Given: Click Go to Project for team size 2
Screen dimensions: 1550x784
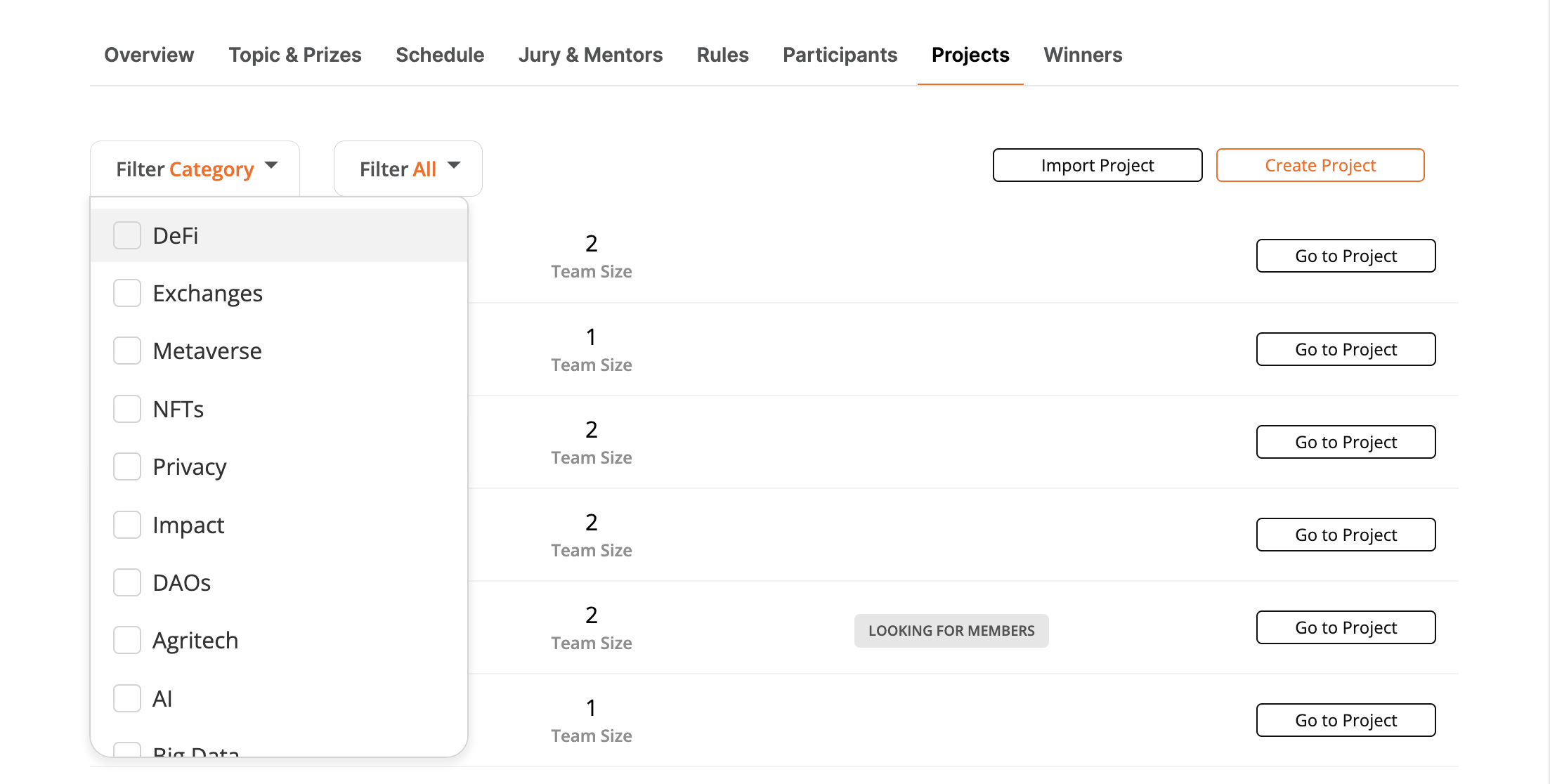Looking at the screenshot, I should click(1347, 255).
